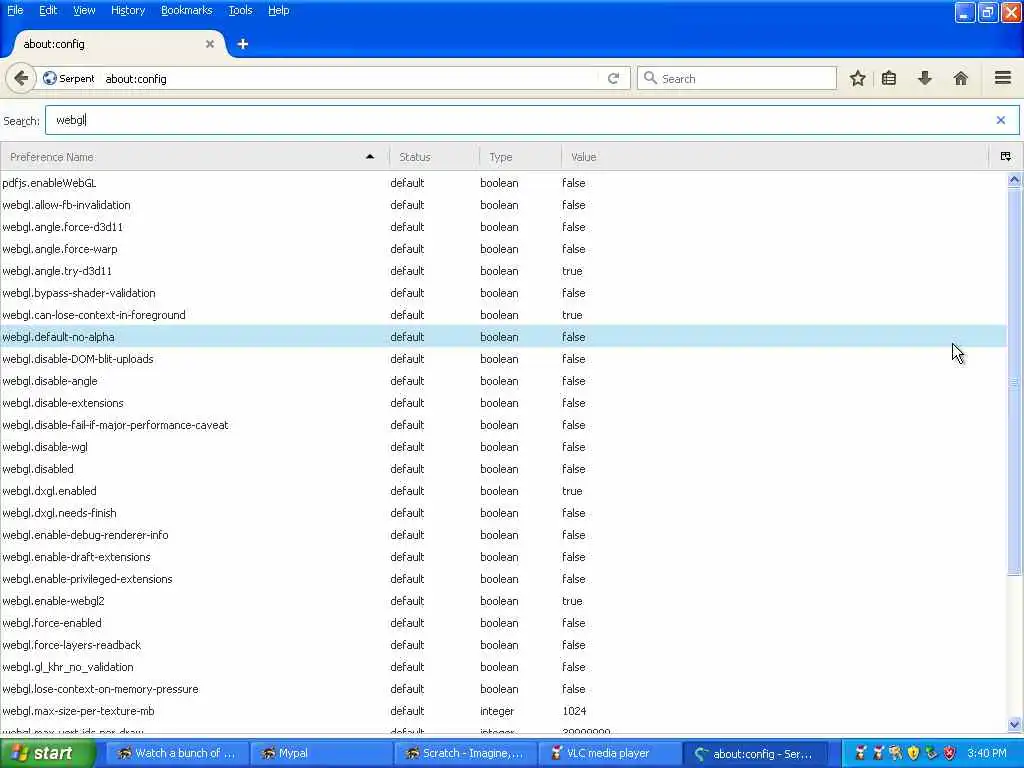The width and height of the screenshot is (1024, 768).
Task: Click scrollbar down arrow
Action: 1014,724
